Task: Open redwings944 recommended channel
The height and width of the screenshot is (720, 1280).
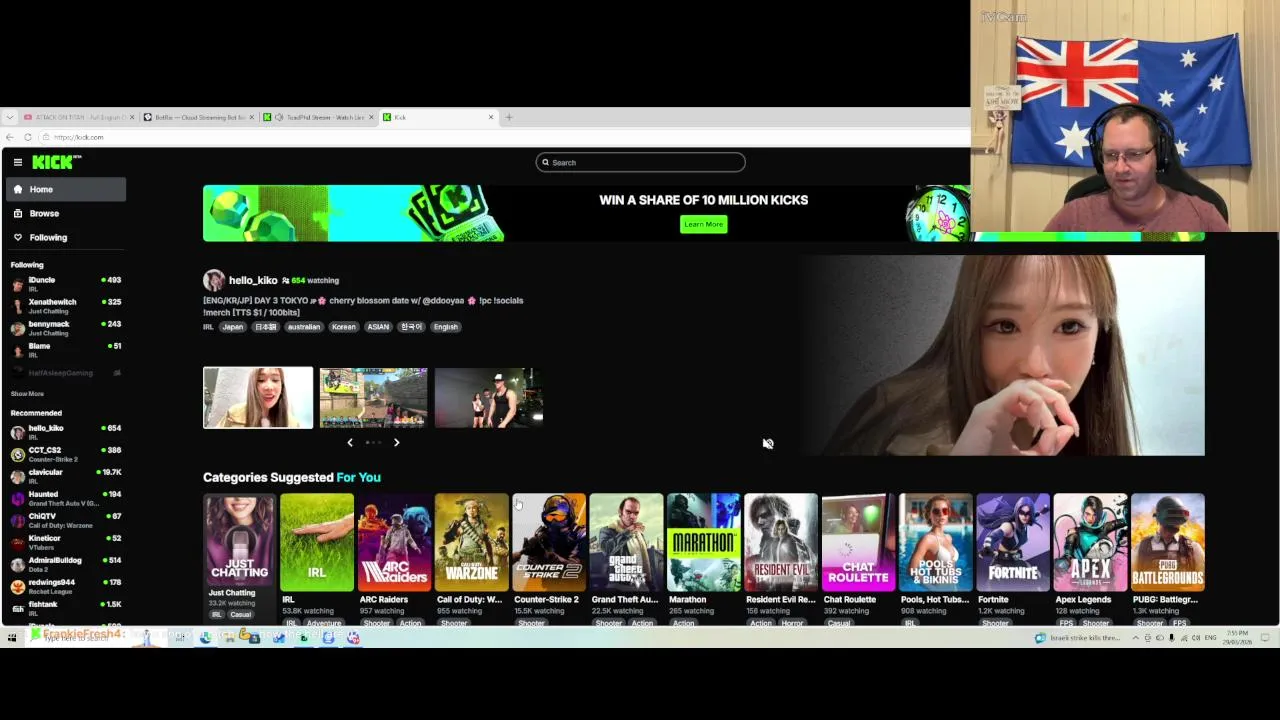Action: (x=66, y=586)
